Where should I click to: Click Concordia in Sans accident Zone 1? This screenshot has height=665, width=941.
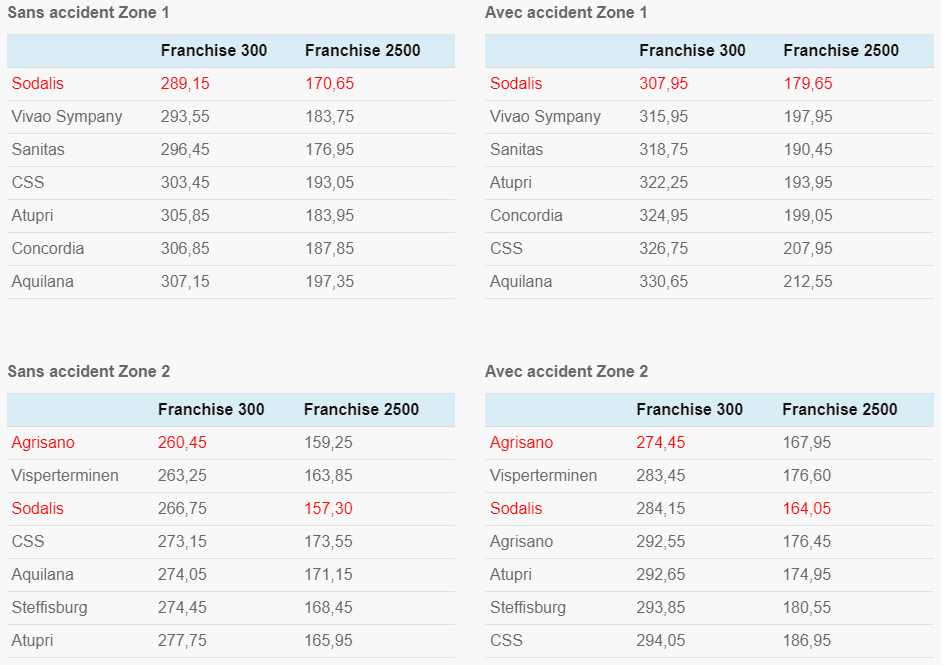tap(47, 248)
